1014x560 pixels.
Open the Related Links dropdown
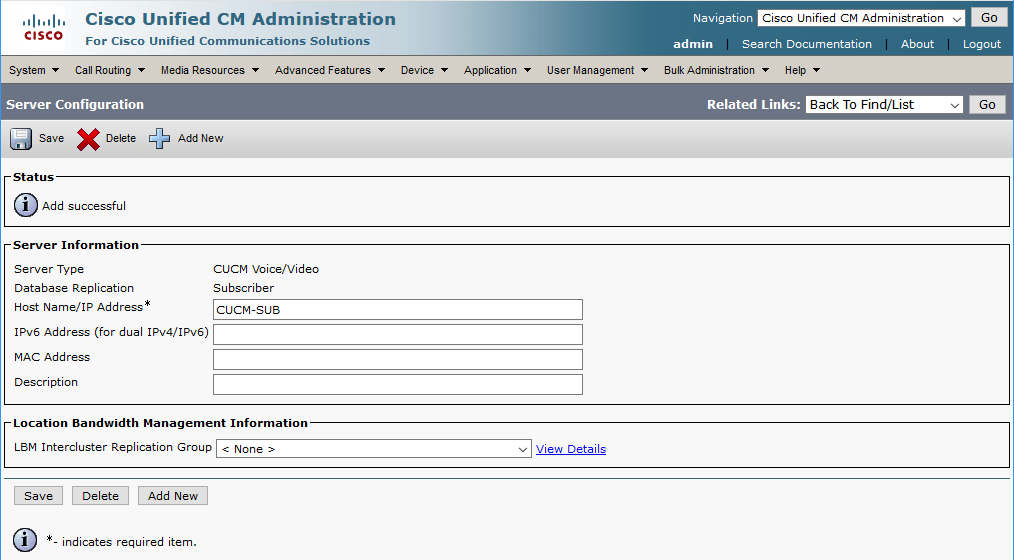click(884, 104)
